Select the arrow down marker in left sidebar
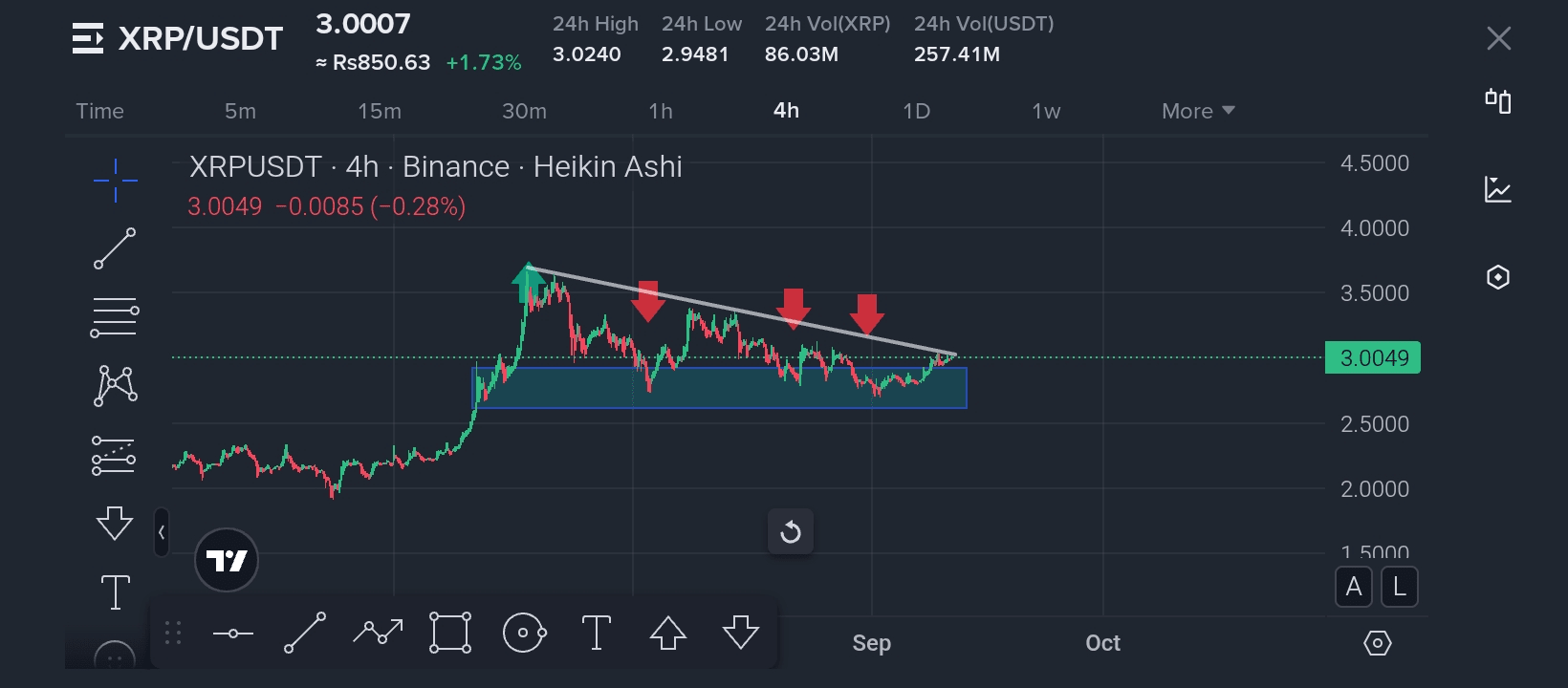This screenshot has width=1568, height=688. point(115,523)
